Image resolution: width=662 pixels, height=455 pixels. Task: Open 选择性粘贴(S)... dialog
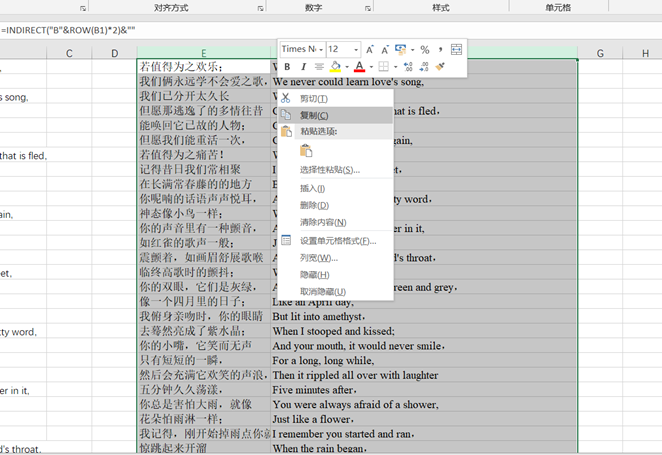[330, 170]
